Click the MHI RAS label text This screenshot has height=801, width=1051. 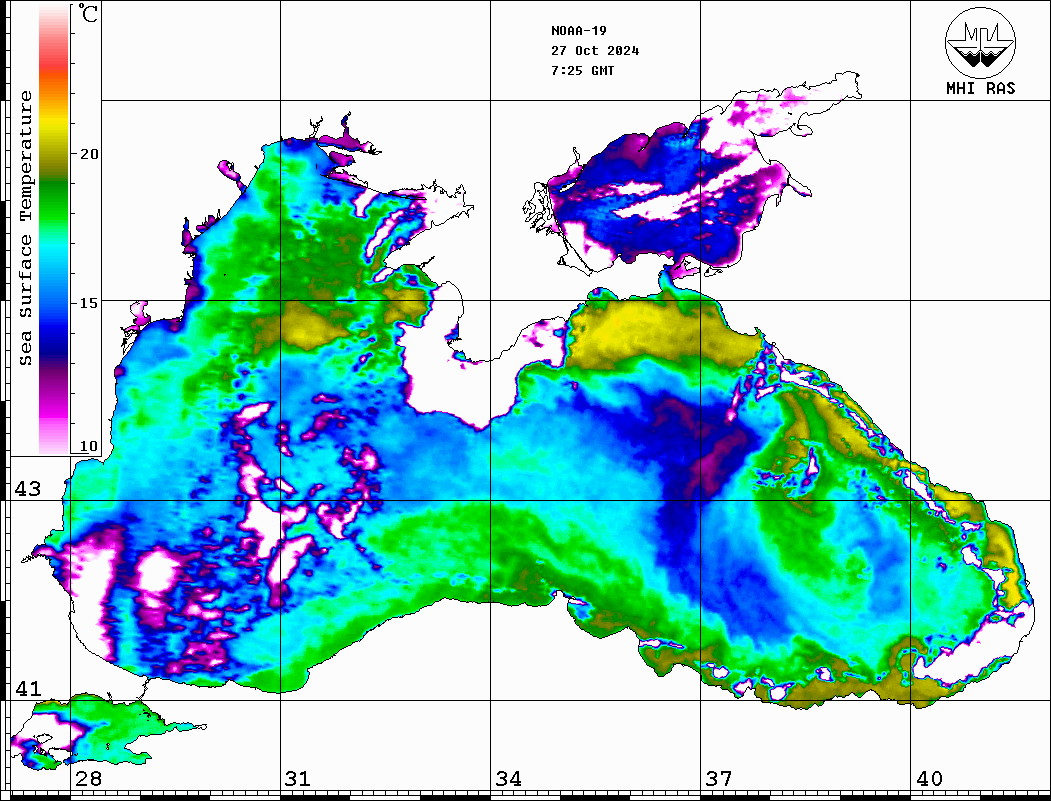981,88
